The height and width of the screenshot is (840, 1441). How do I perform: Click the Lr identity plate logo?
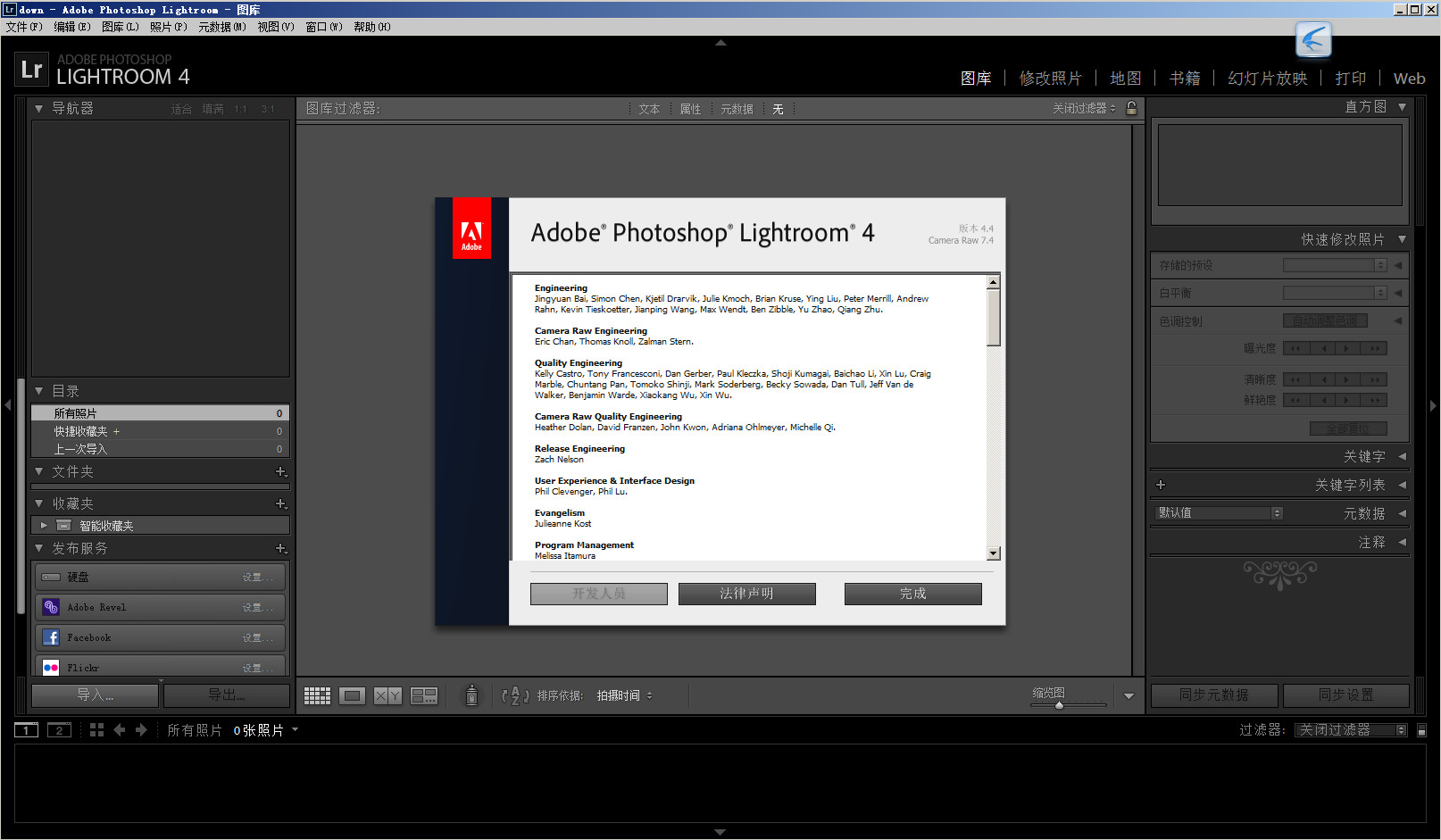coord(31,70)
